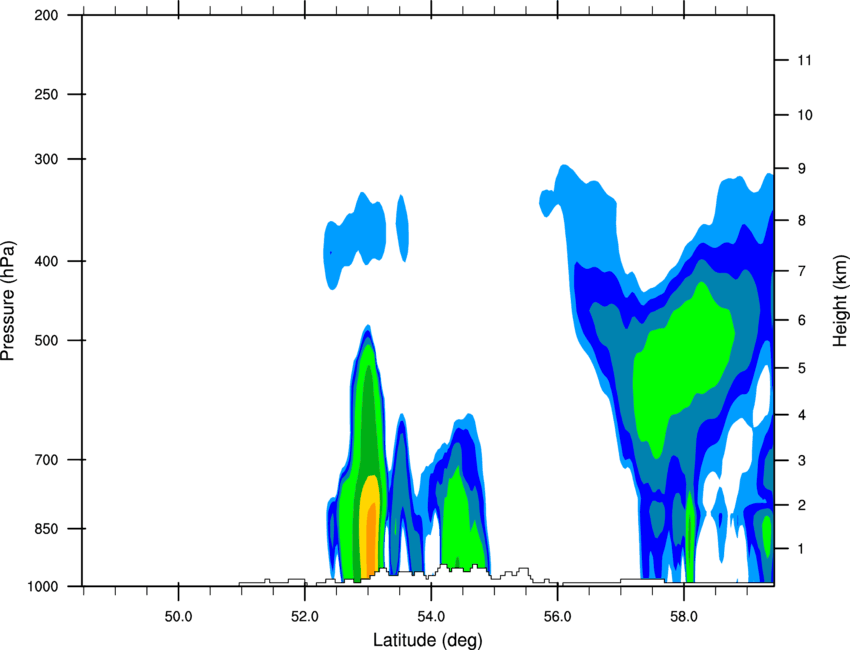This screenshot has width=850, height=650.
Task: Click the 52.0 latitude tick label
Action: pos(305,617)
